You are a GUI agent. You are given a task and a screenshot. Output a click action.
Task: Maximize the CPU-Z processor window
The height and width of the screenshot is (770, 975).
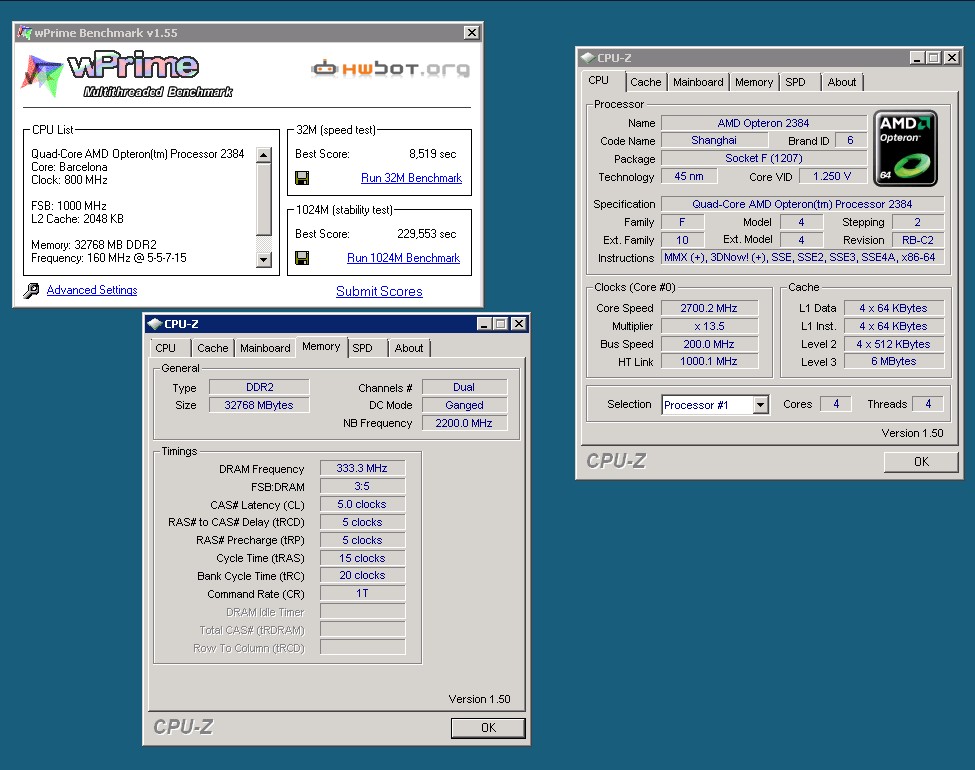pyautogui.click(x=933, y=58)
